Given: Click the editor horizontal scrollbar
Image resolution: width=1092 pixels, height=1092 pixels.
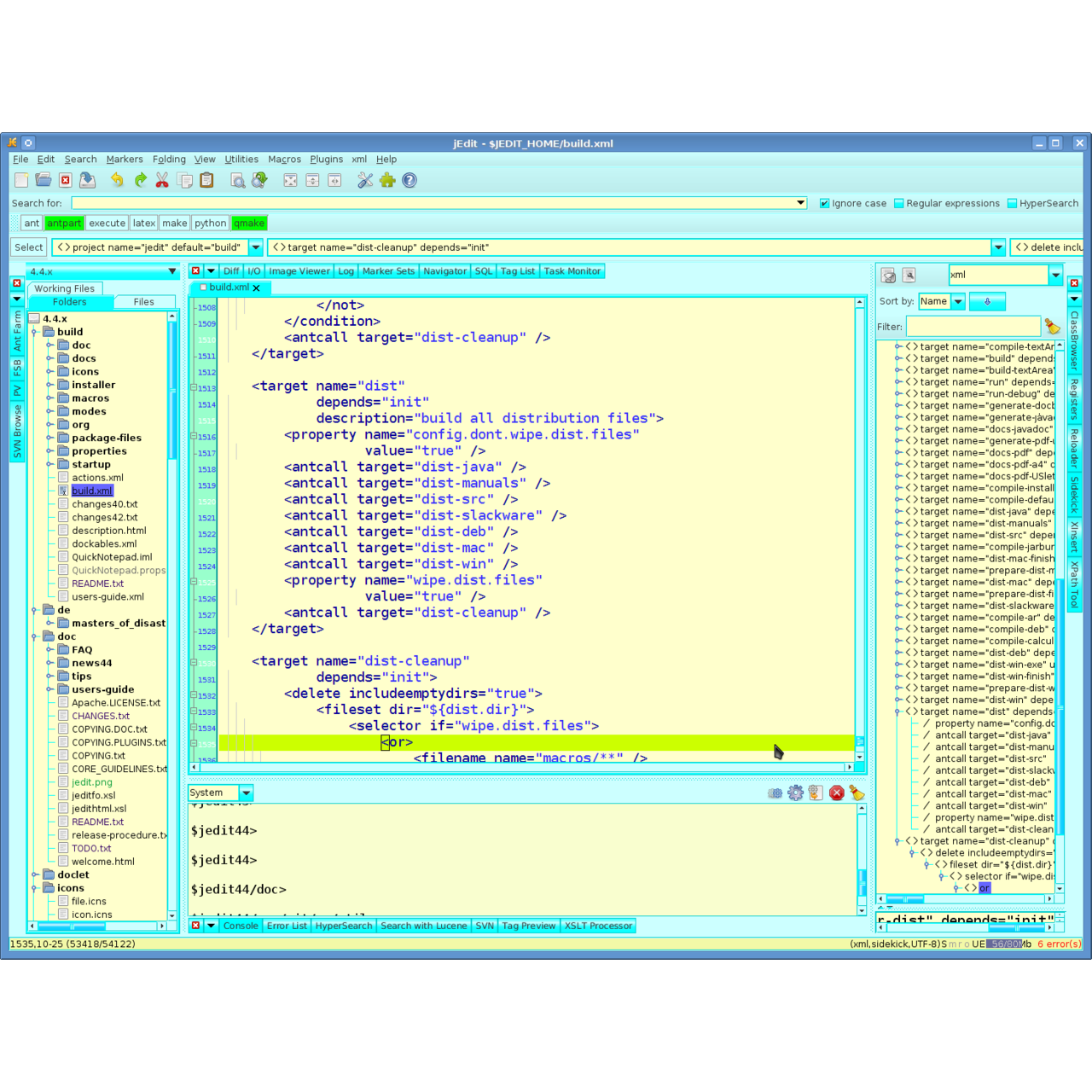Looking at the screenshot, I should pos(529,767).
